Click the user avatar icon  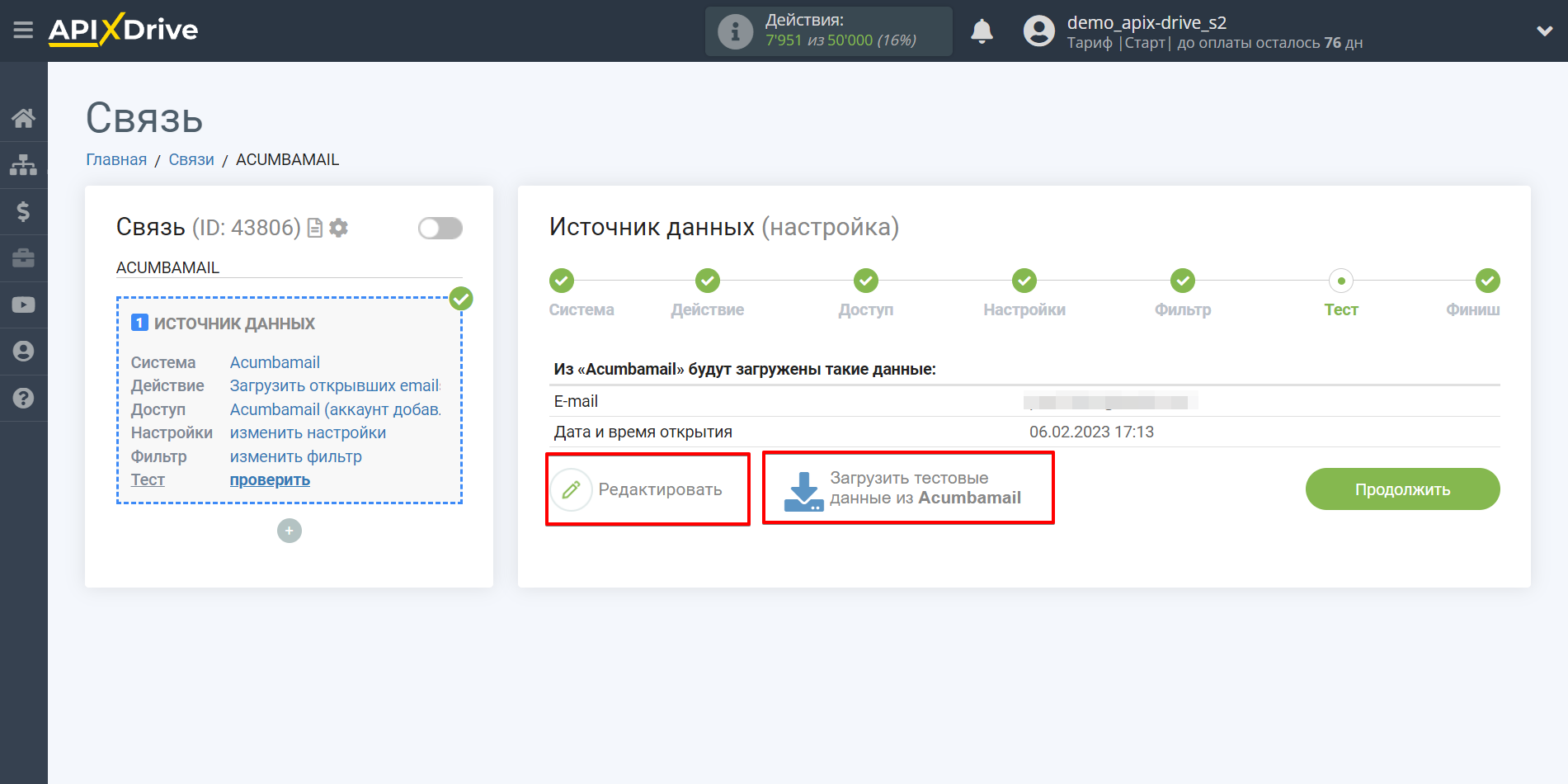[1038, 31]
